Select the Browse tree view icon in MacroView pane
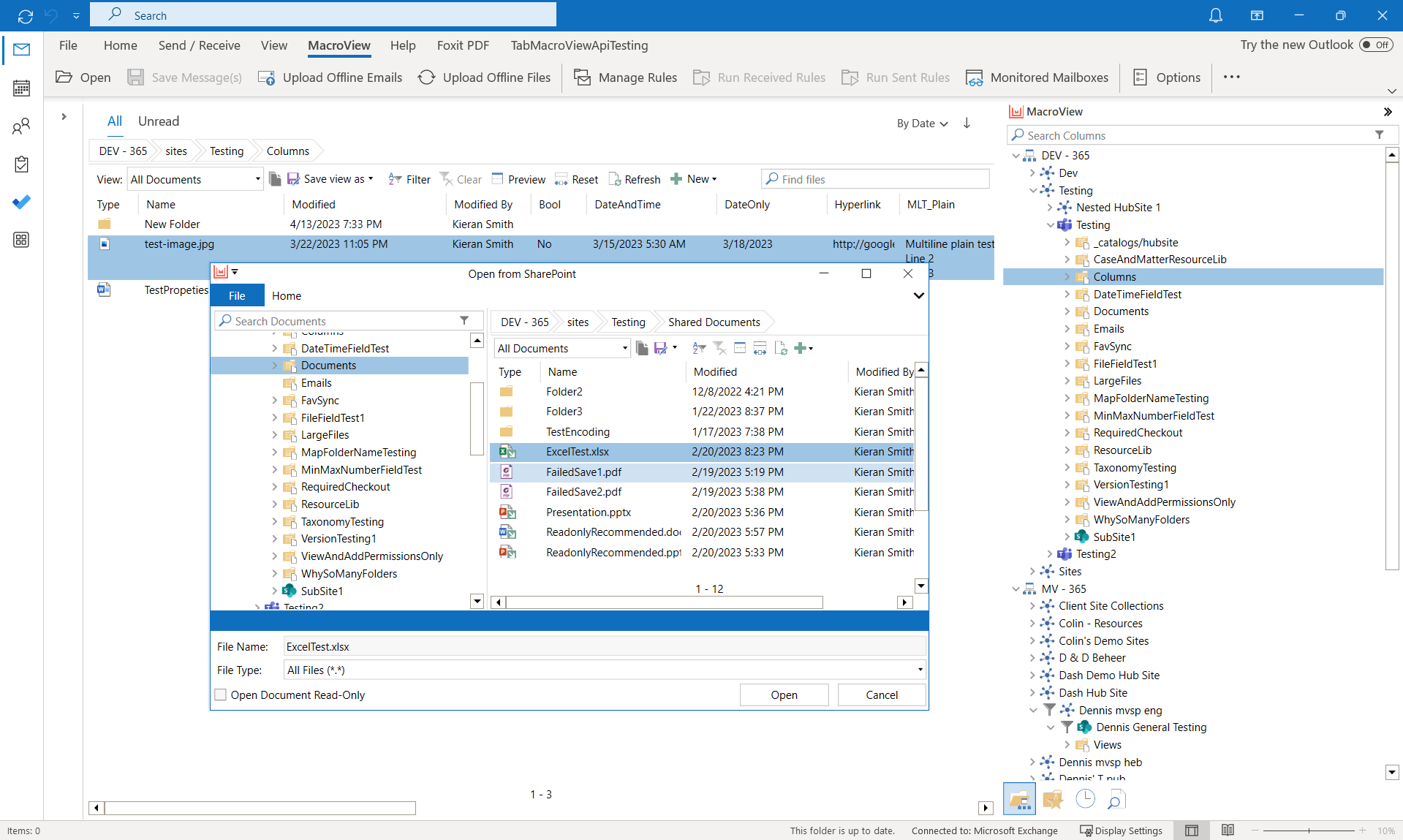This screenshot has height=840, width=1403. coord(1019,800)
